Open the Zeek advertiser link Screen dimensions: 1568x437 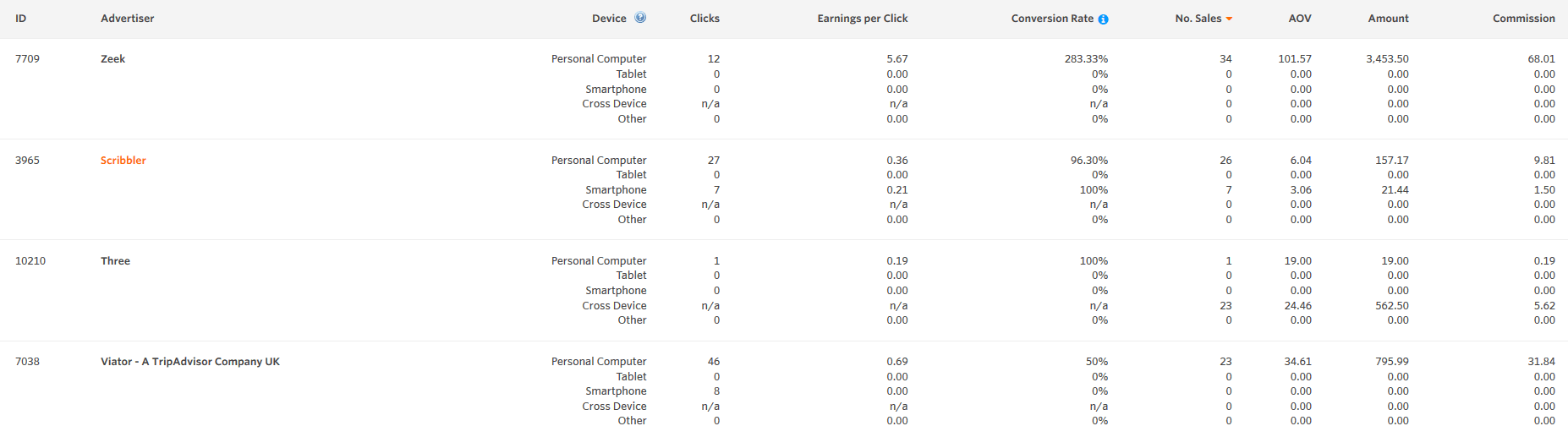(113, 59)
